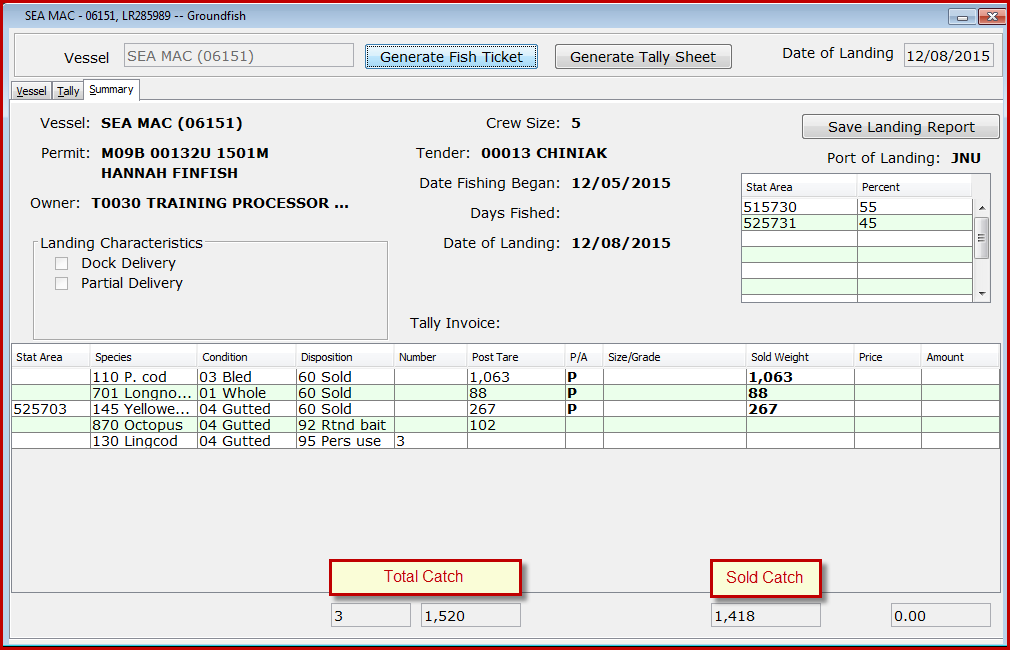This screenshot has height=650, width=1010.
Task: Click the Generate Fish Ticket button
Action: coord(451,57)
